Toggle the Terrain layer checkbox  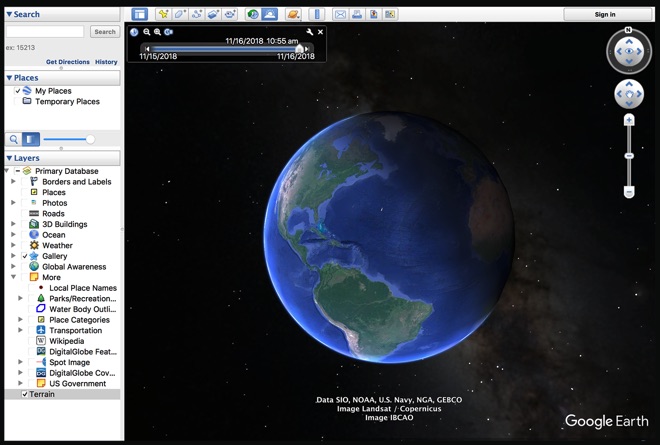click(x=25, y=395)
